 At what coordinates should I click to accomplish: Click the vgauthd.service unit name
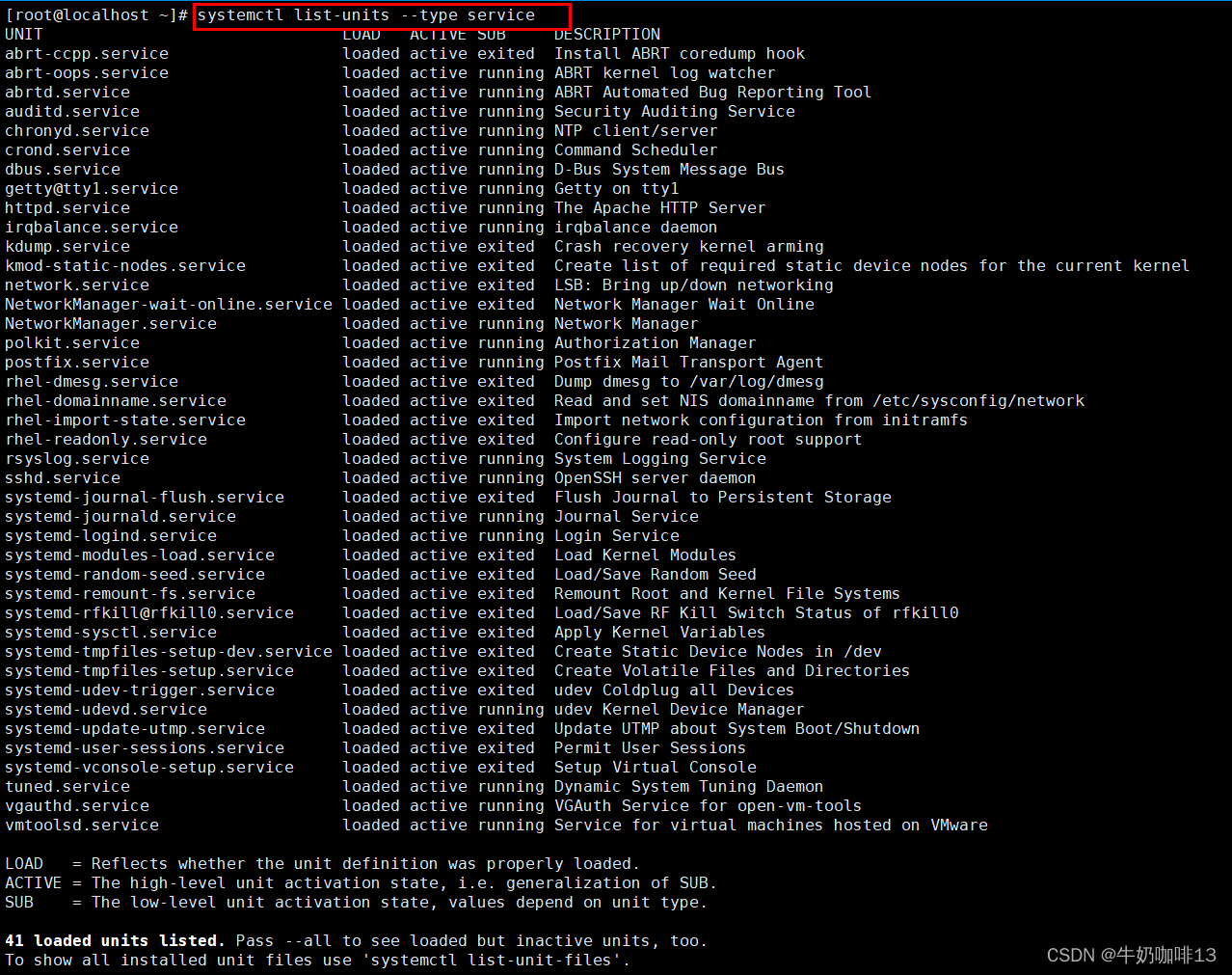[x=77, y=806]
